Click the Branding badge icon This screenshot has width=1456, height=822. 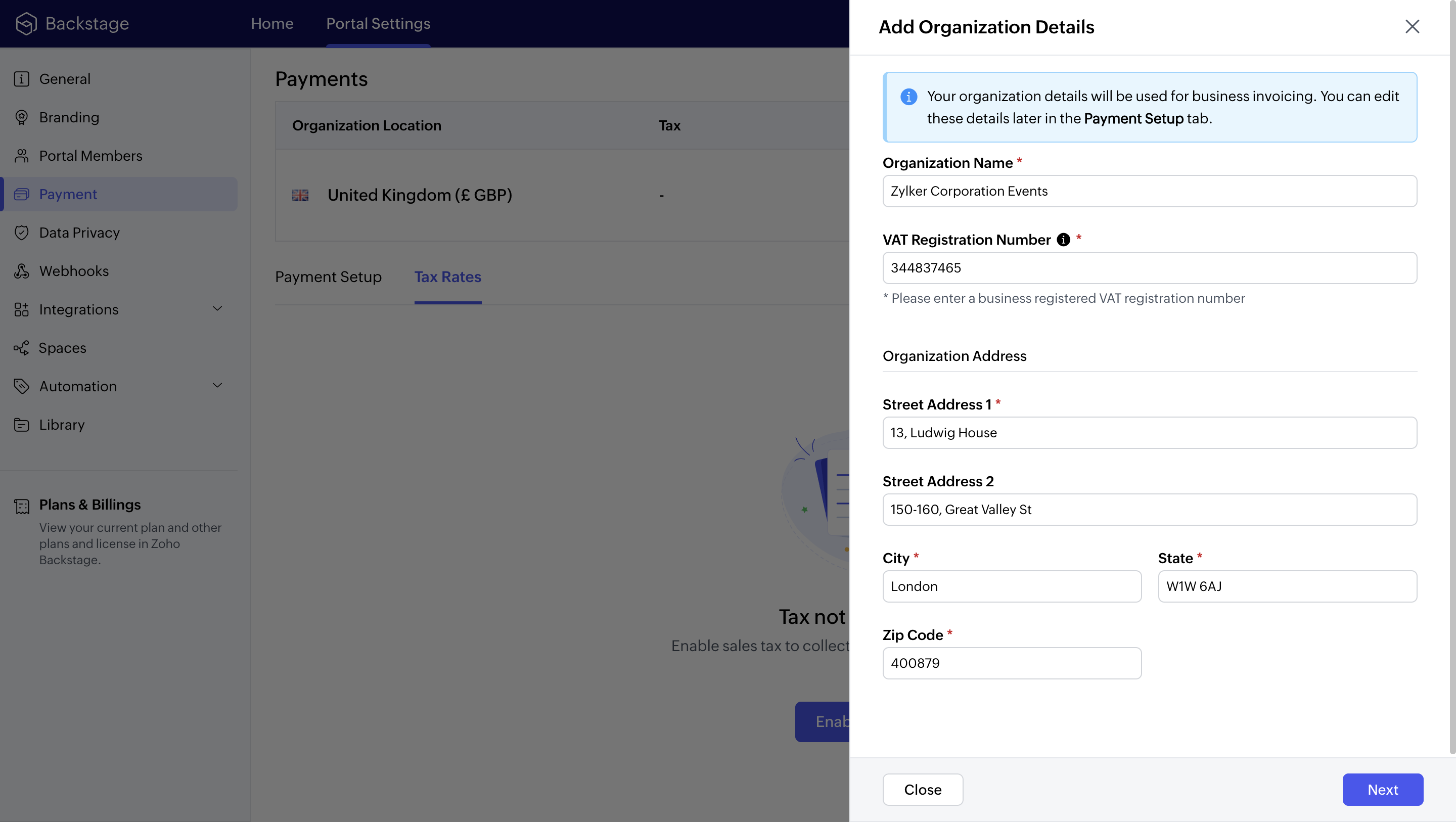point(21,117)
